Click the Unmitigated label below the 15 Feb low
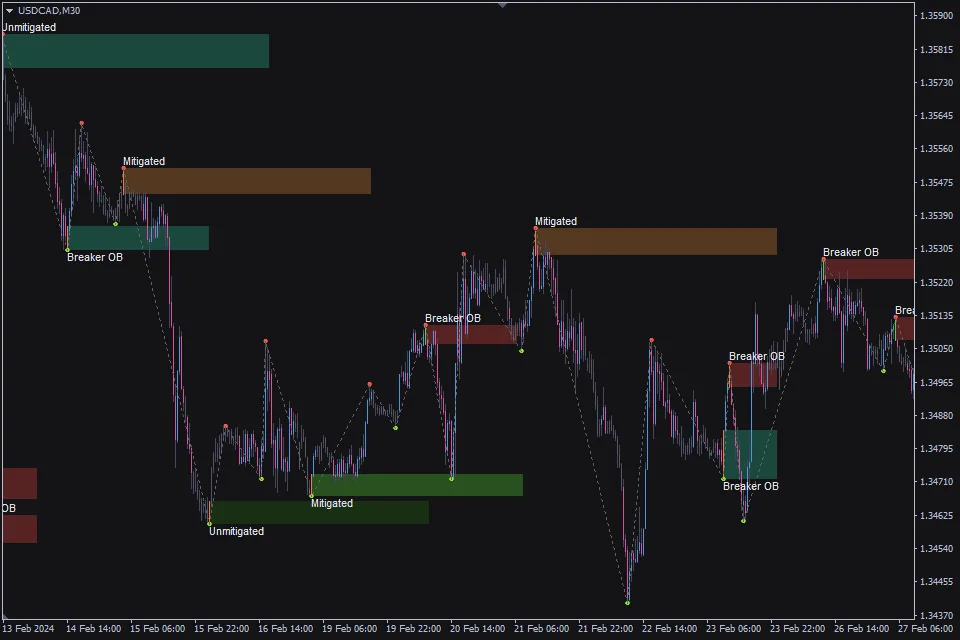The height and width of the screenshot is (640, 960). pyautogui.click(x=236, y=532)
